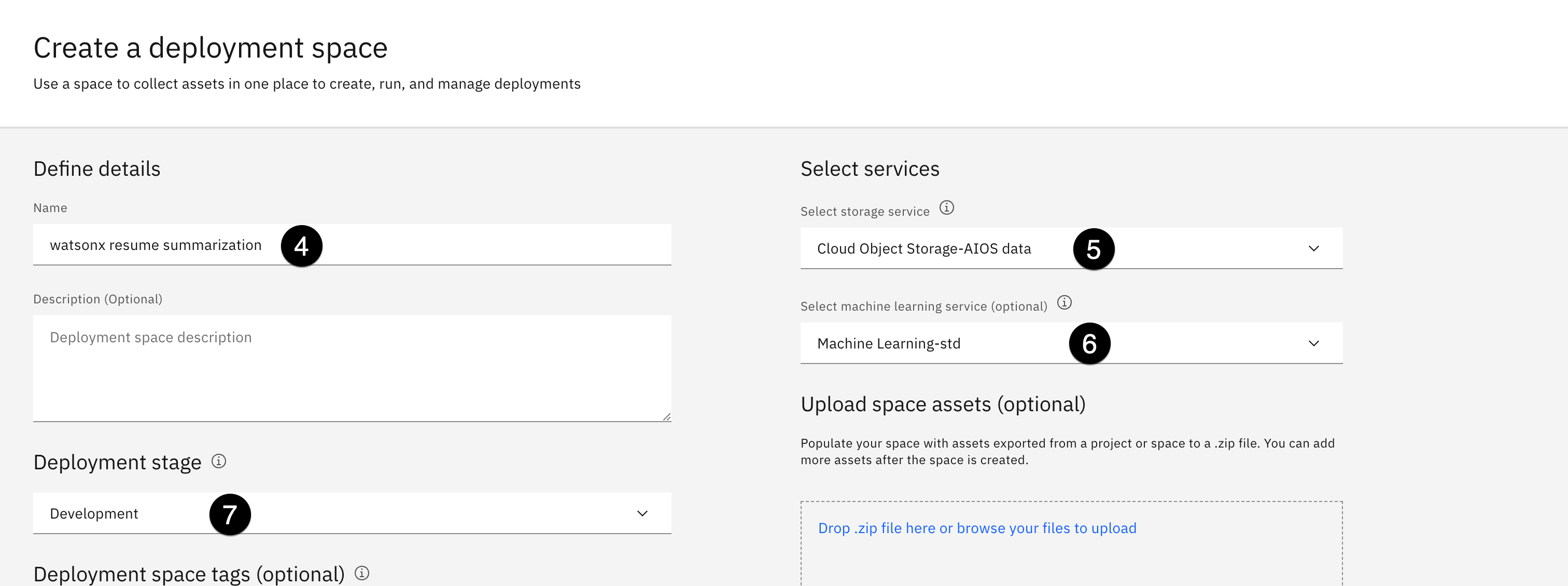Screen dimensions: 1568x586
Task: Click 'Drop .zip file here or browse' link
Action: [x=976, y=528]
